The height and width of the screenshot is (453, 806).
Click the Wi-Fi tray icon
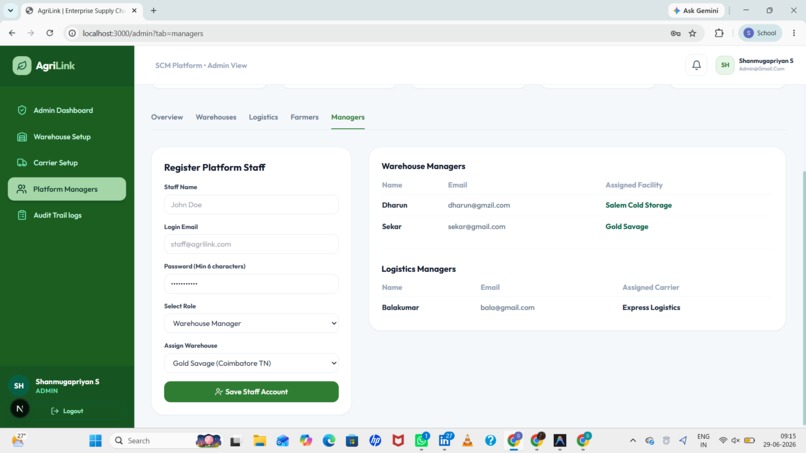tap(723, 441)
